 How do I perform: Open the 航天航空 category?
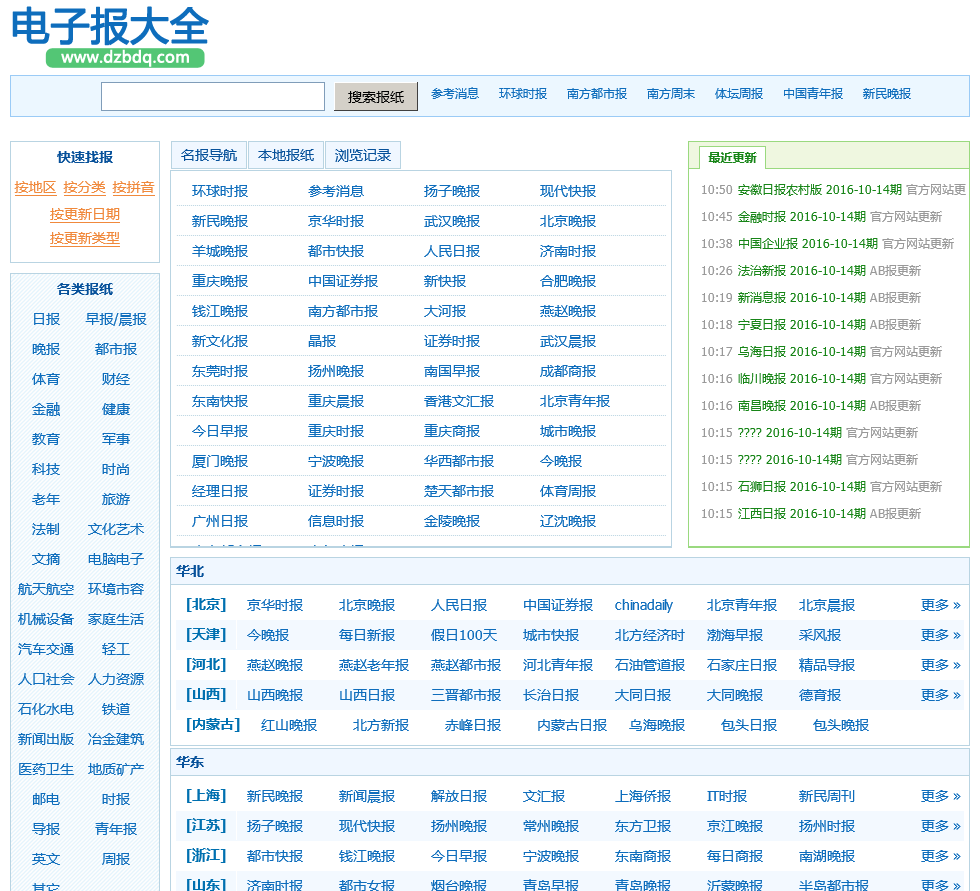pos(46,589)
